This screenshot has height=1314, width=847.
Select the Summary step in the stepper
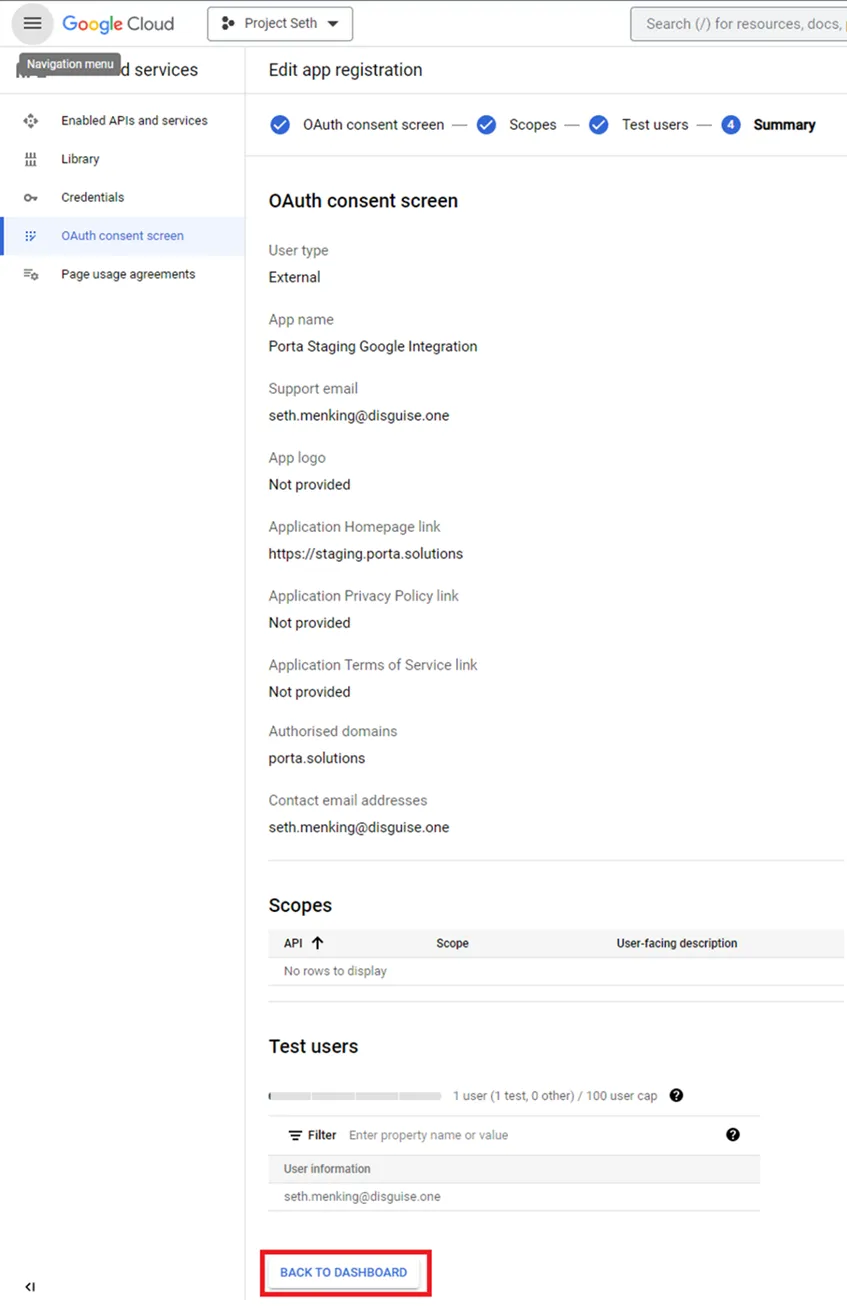pos(784,124)
